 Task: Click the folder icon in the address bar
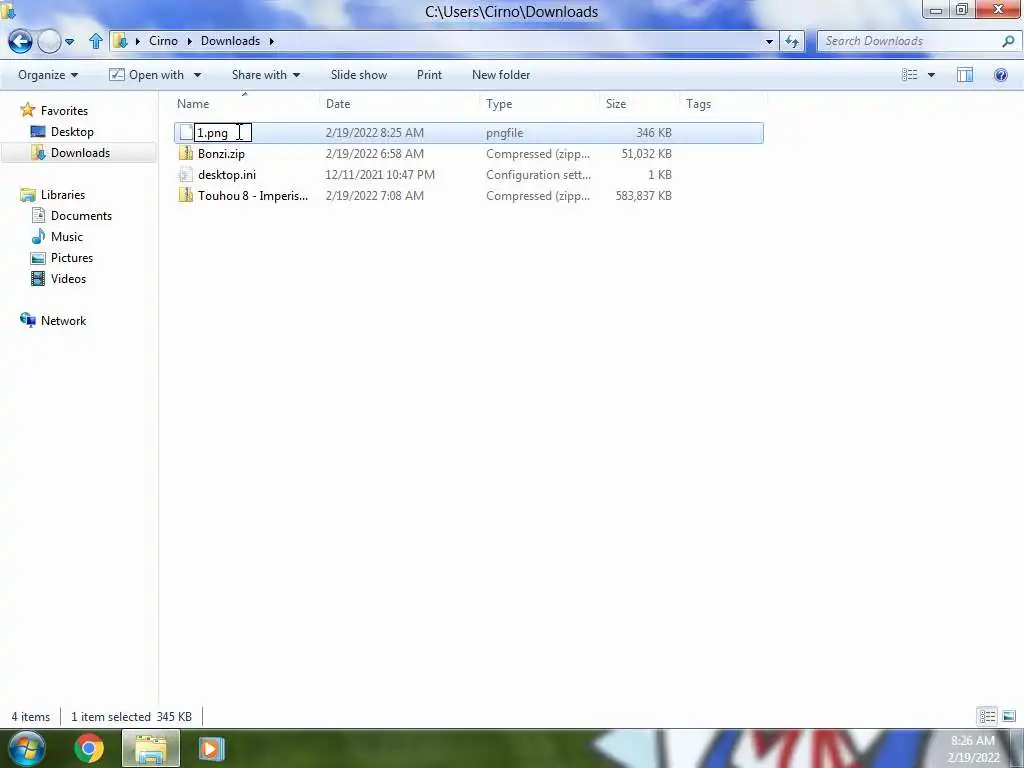tap(121, 41)
